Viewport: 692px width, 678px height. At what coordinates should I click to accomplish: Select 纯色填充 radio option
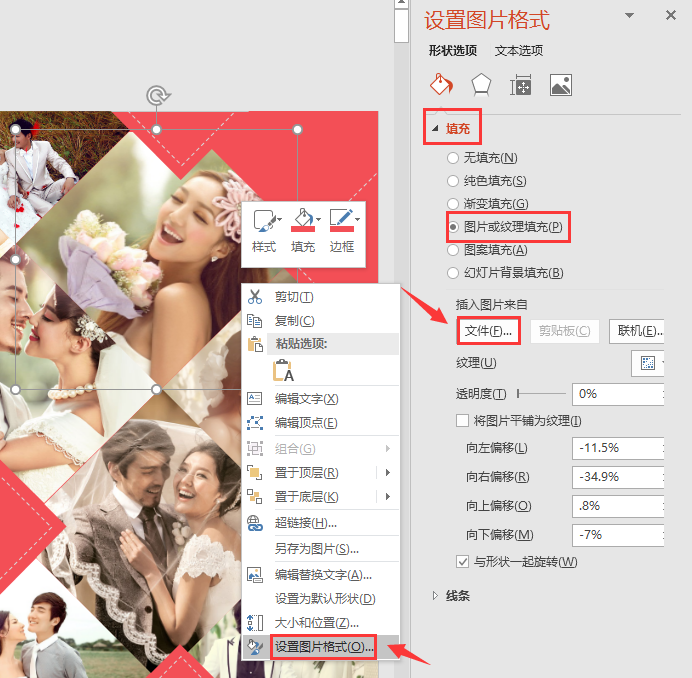[x=453, y=181]
